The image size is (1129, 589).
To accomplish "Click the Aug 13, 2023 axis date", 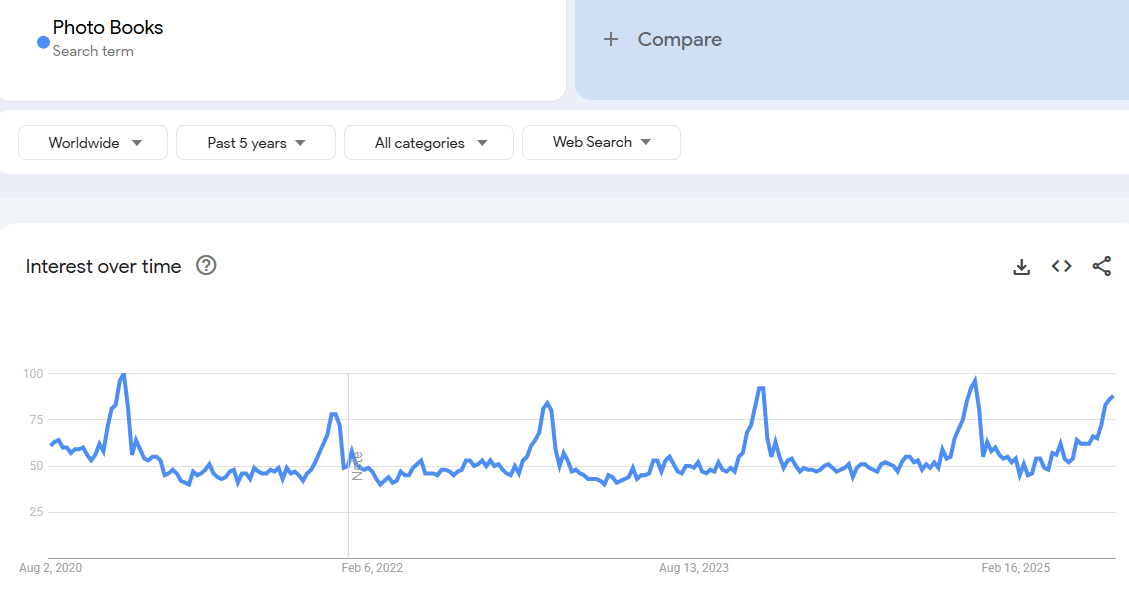I will 693,568.
